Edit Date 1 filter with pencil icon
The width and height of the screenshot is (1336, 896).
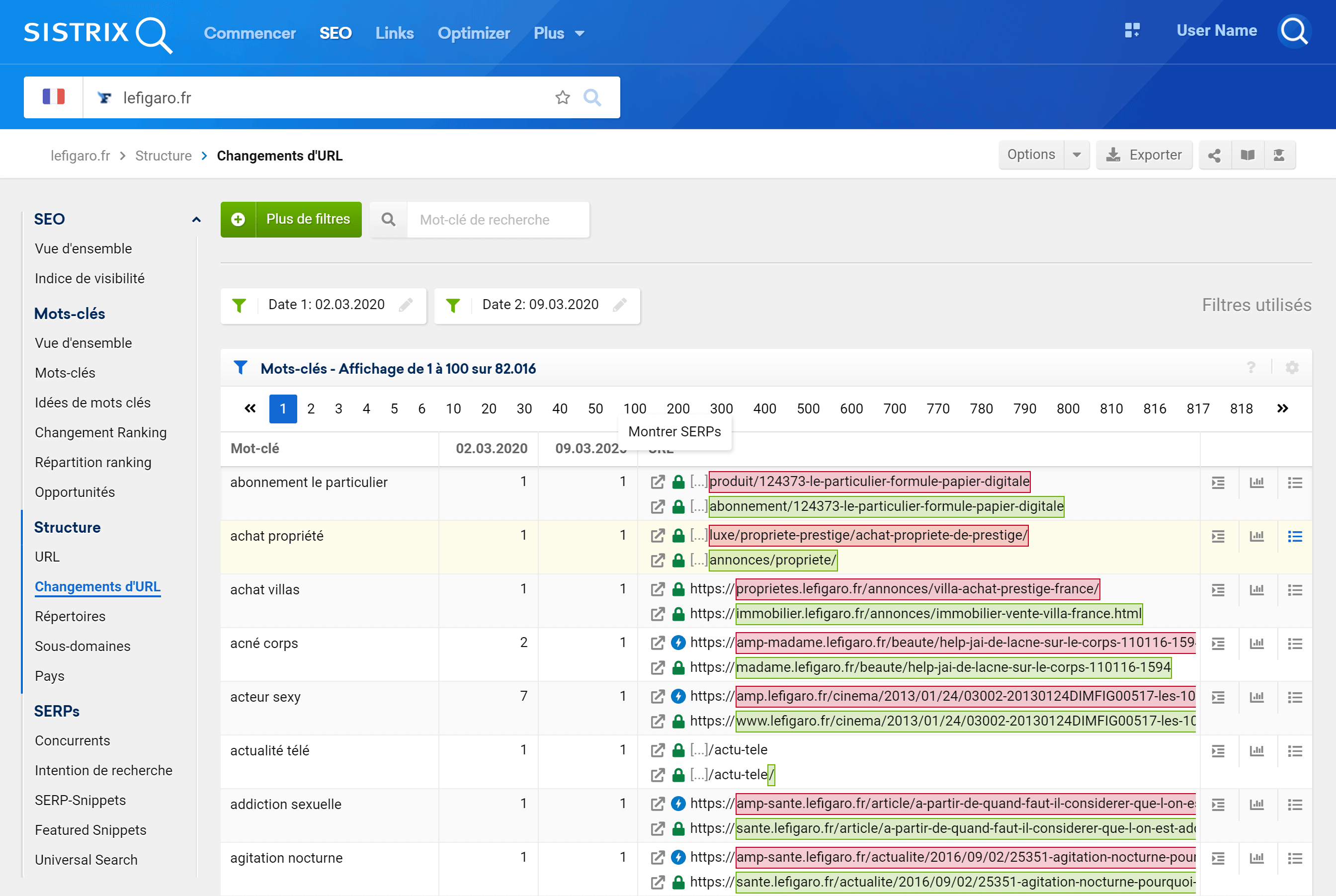tap(406, 305)
